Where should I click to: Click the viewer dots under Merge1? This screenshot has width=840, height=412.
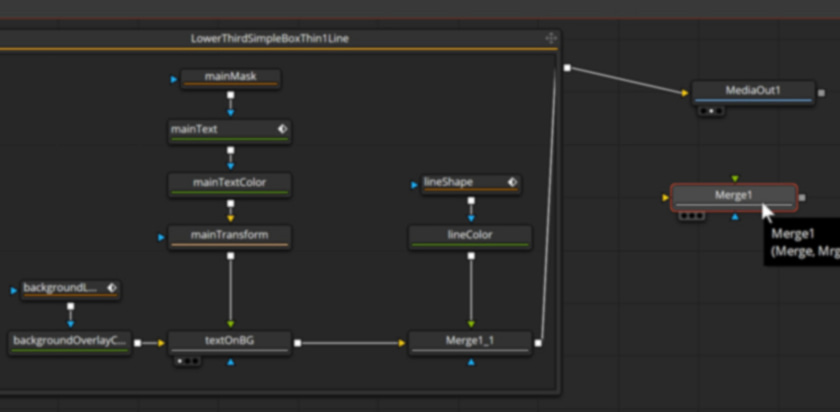click(x=691, y=216)
